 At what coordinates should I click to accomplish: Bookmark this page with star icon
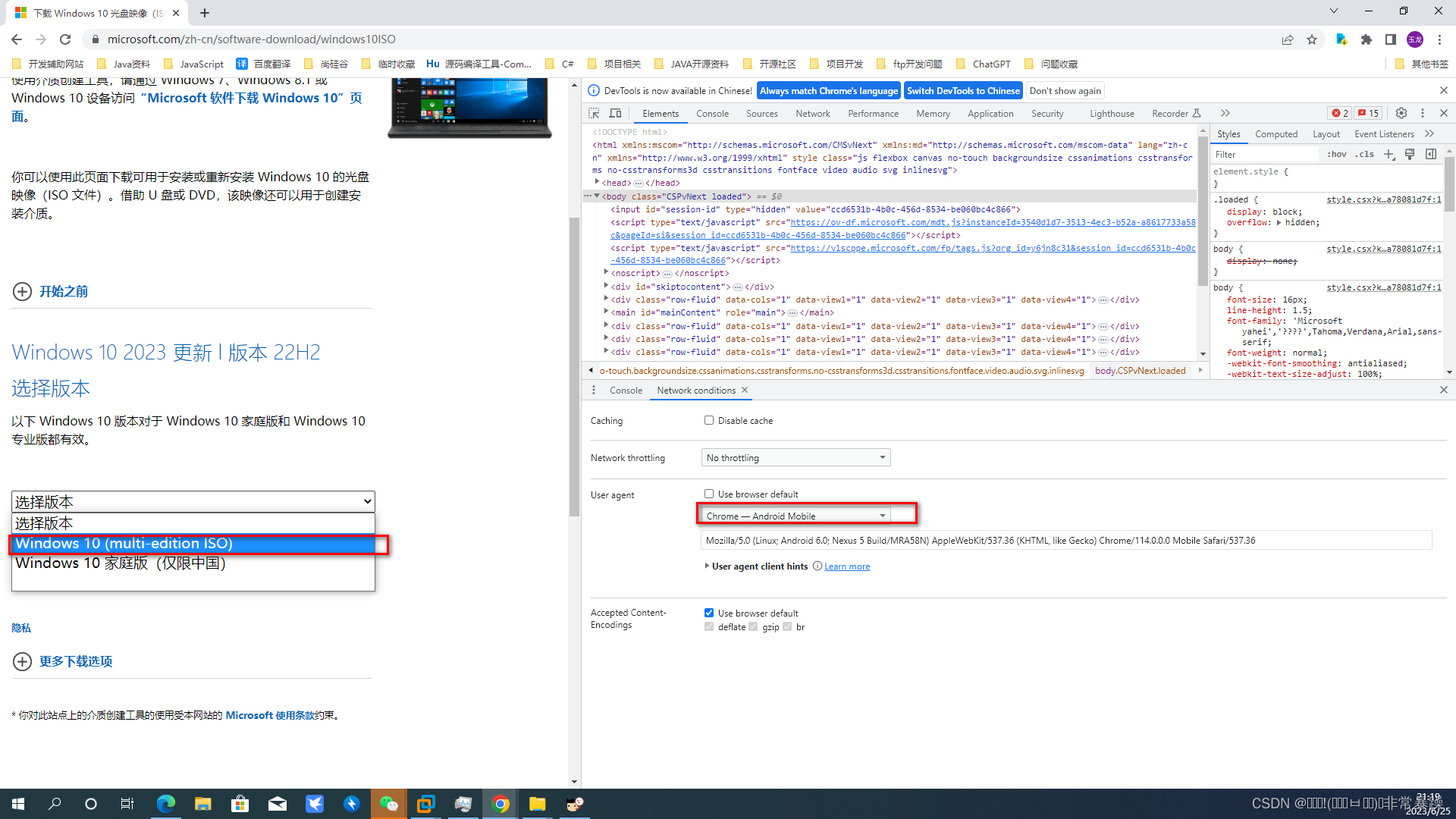coord(1312,39)
